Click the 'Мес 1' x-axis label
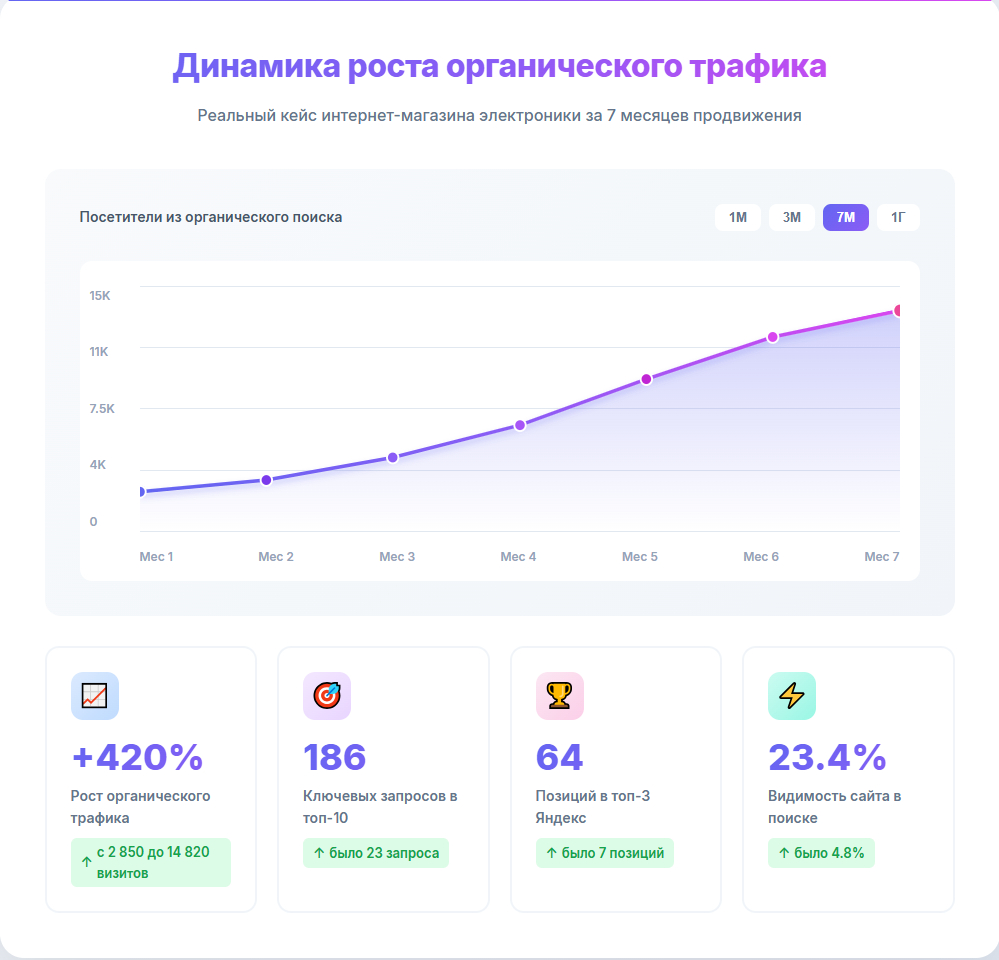 (x=156, y=557)
